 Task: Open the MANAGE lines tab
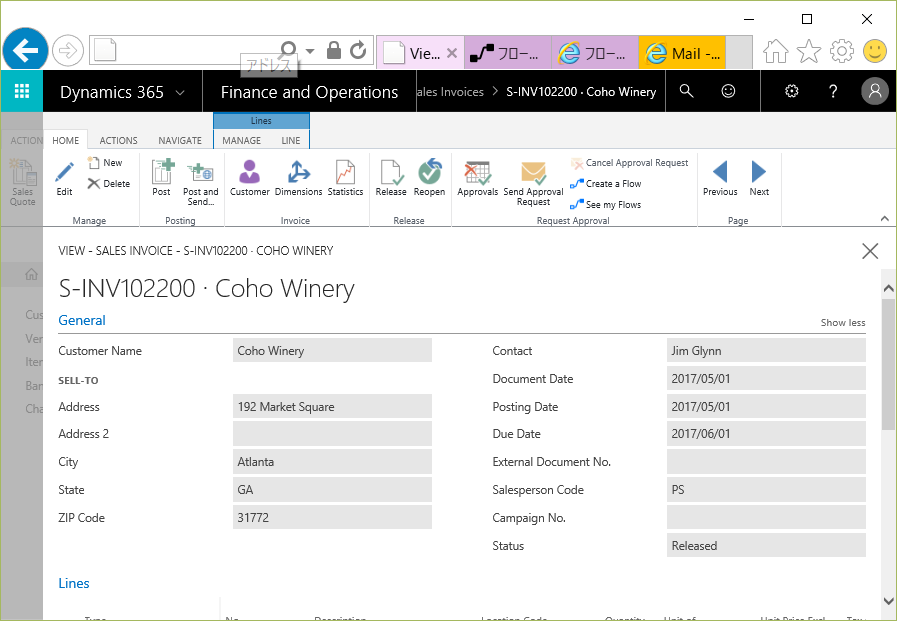tap(241, 141)
